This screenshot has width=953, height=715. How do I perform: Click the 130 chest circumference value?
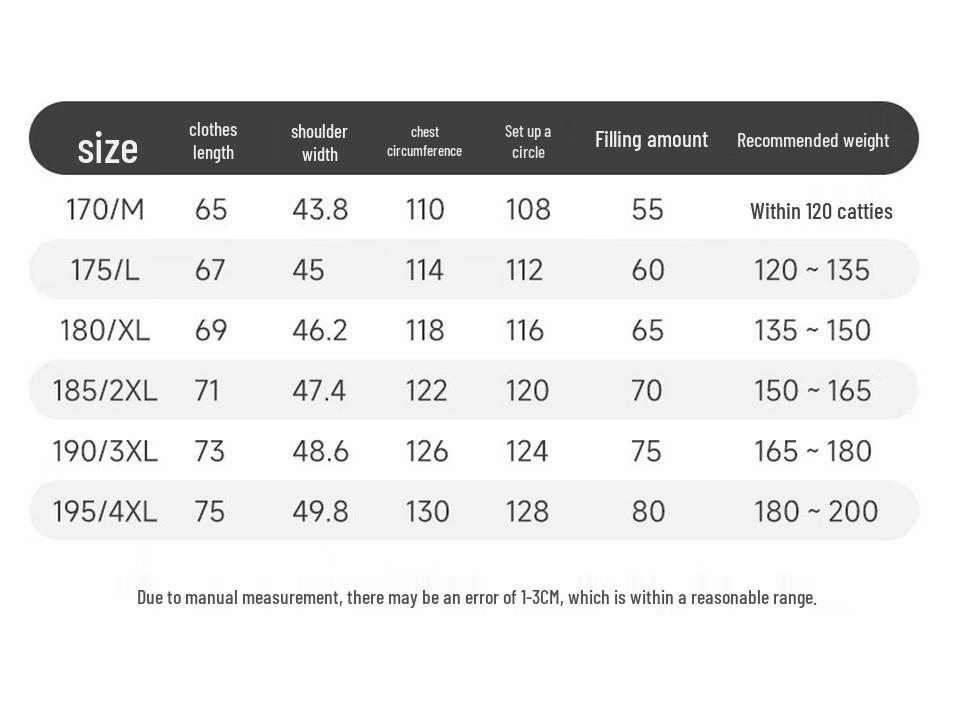point(427,511)
